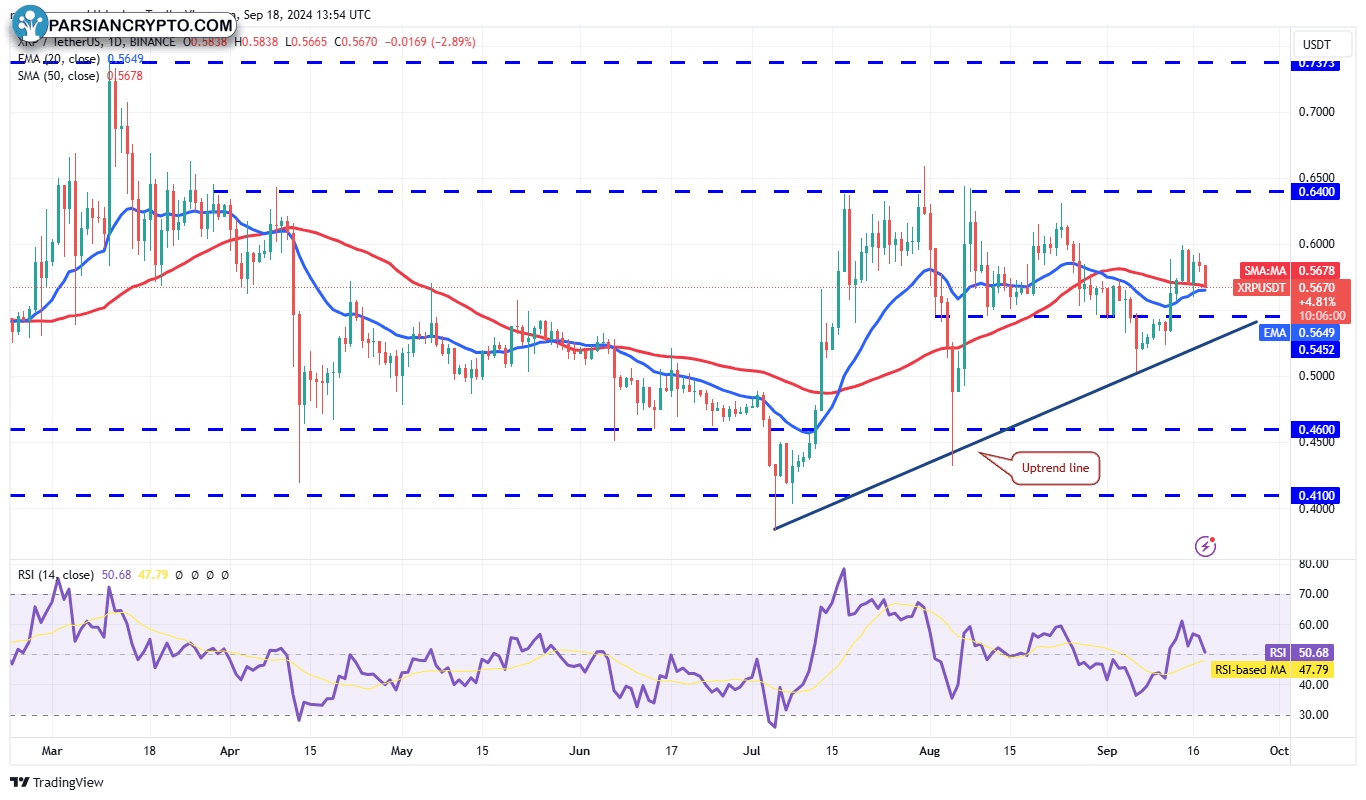The image size is (1366, 800).
Task: Click the Apr label on time axis
Action: [x=230, y=751]
